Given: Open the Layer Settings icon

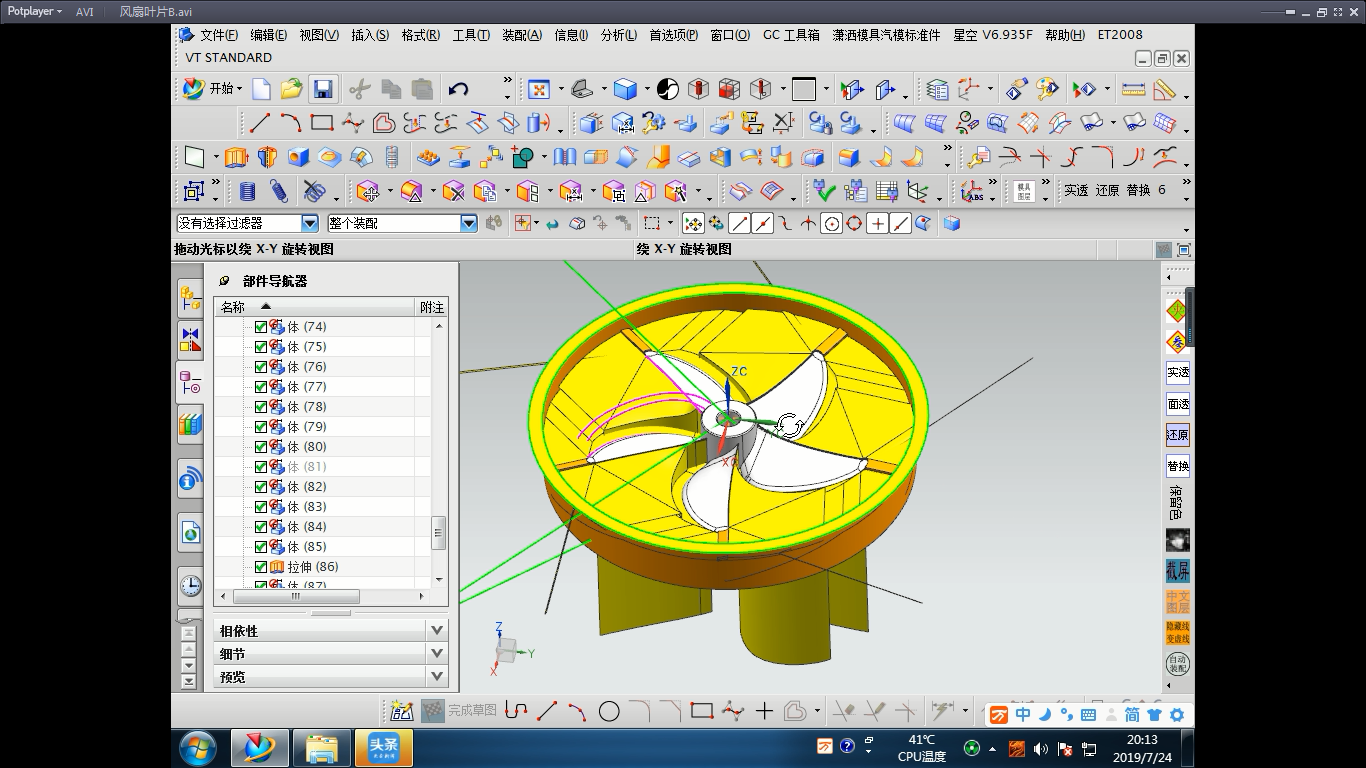Looking at the screenshot, I should [937, 89].
